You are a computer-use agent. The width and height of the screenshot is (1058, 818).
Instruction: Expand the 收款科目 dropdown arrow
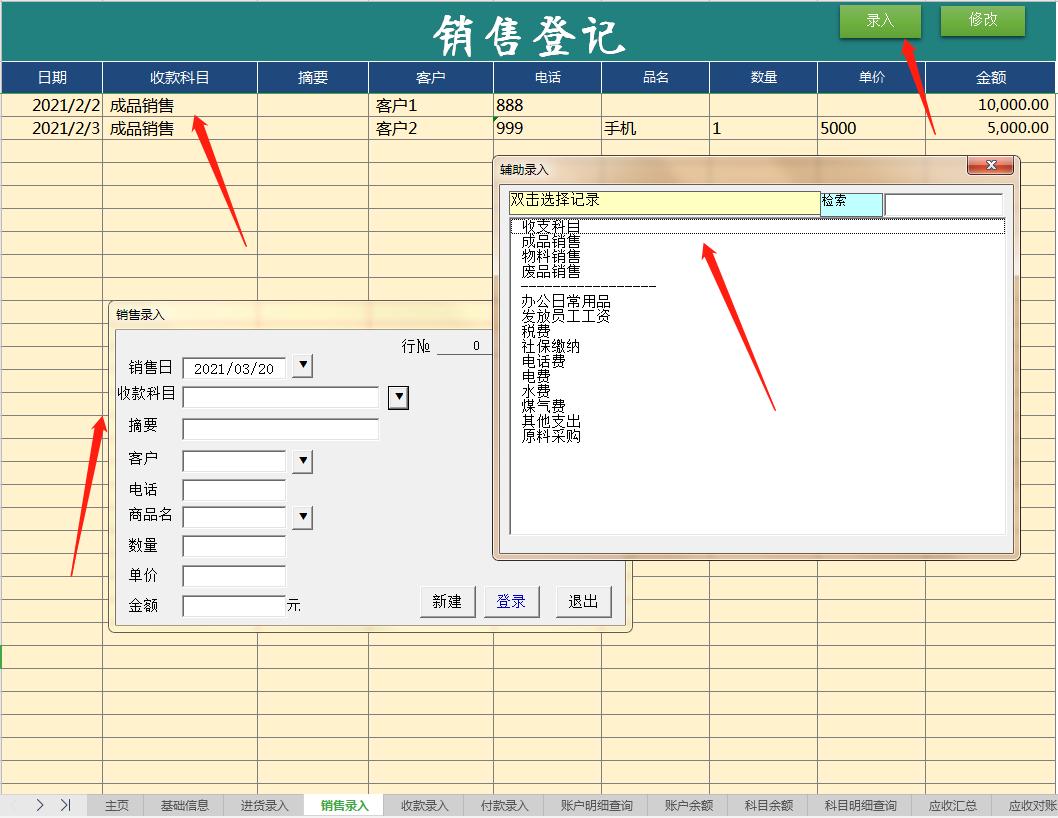click(398, 398)
